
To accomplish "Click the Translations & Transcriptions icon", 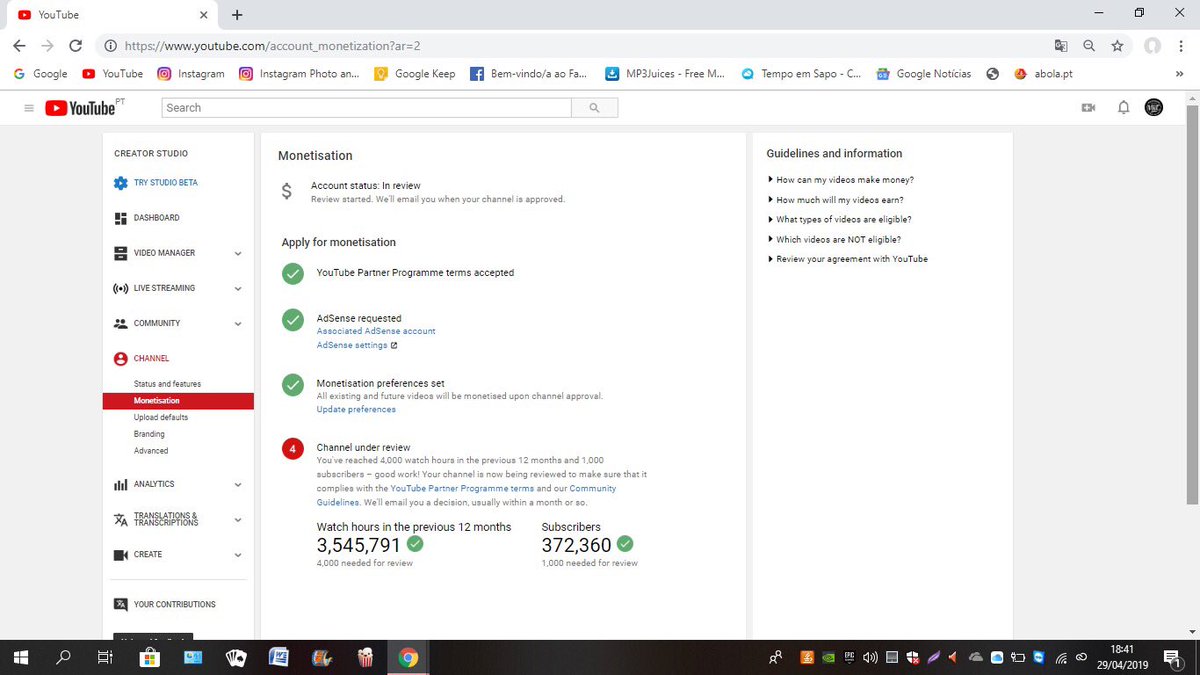I will tap(120, 519).
